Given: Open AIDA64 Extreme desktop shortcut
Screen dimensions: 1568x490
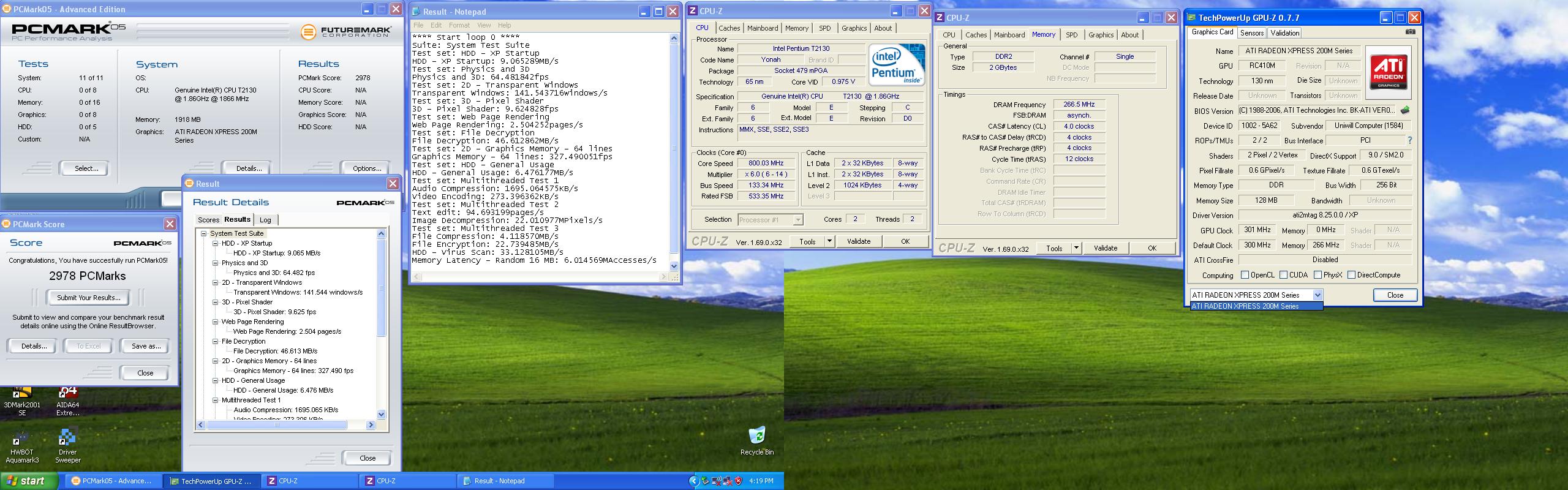Looking at the screenshot, I should click(68, 401).
